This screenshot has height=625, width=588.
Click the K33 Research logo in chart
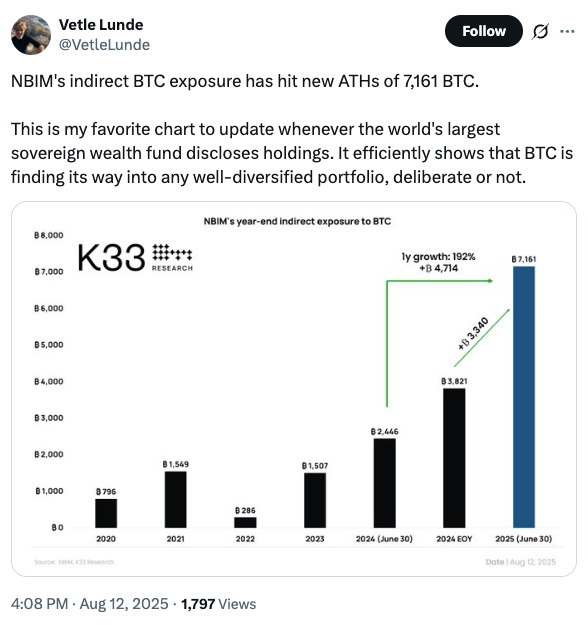coord(135,258)
